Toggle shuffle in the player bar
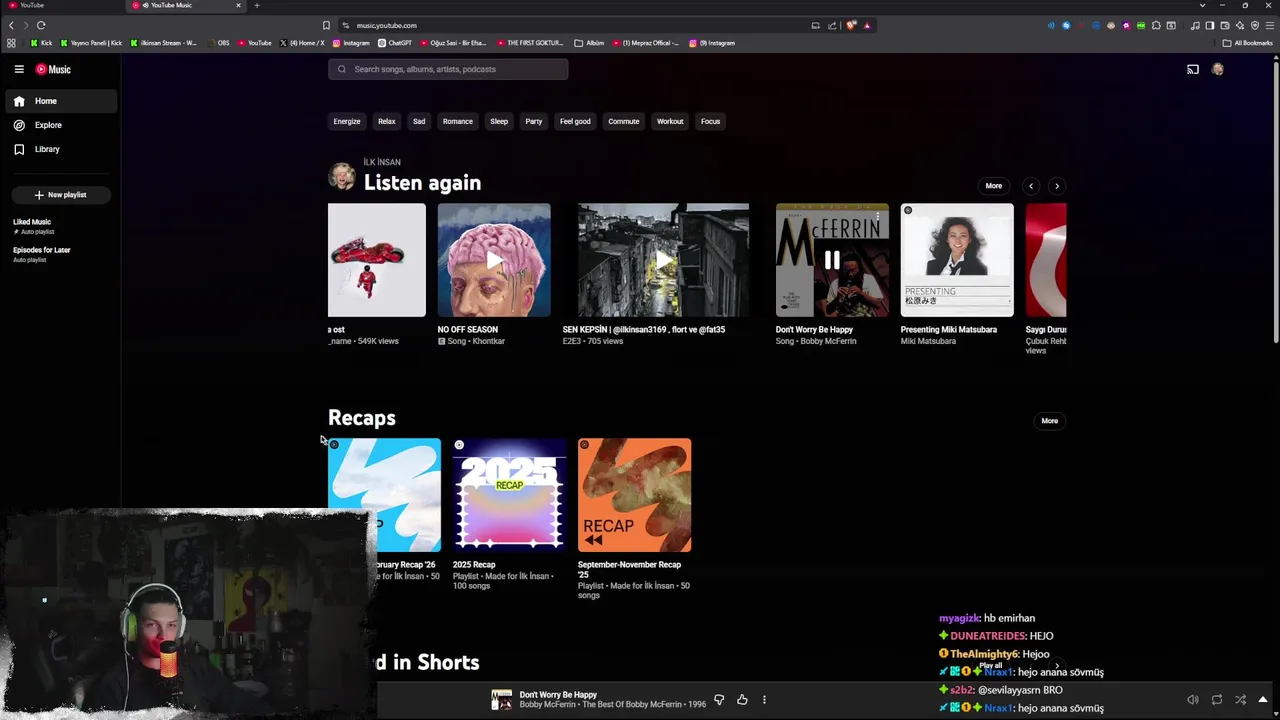The width and height of the screenshot is (1280, 720). coord(1241,700)
